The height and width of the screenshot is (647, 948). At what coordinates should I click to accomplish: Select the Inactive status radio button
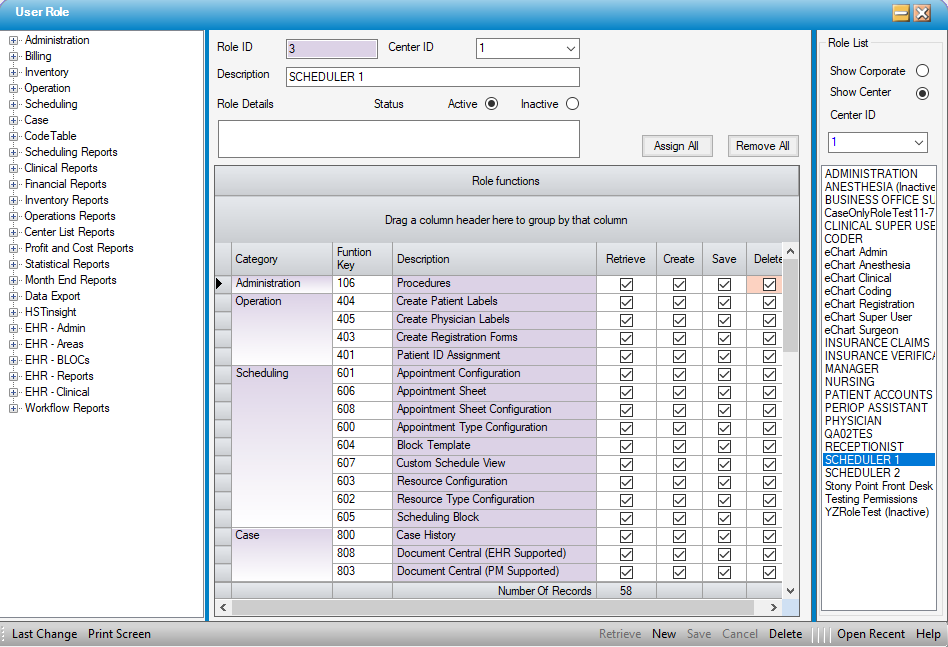(x=572, y=104)
